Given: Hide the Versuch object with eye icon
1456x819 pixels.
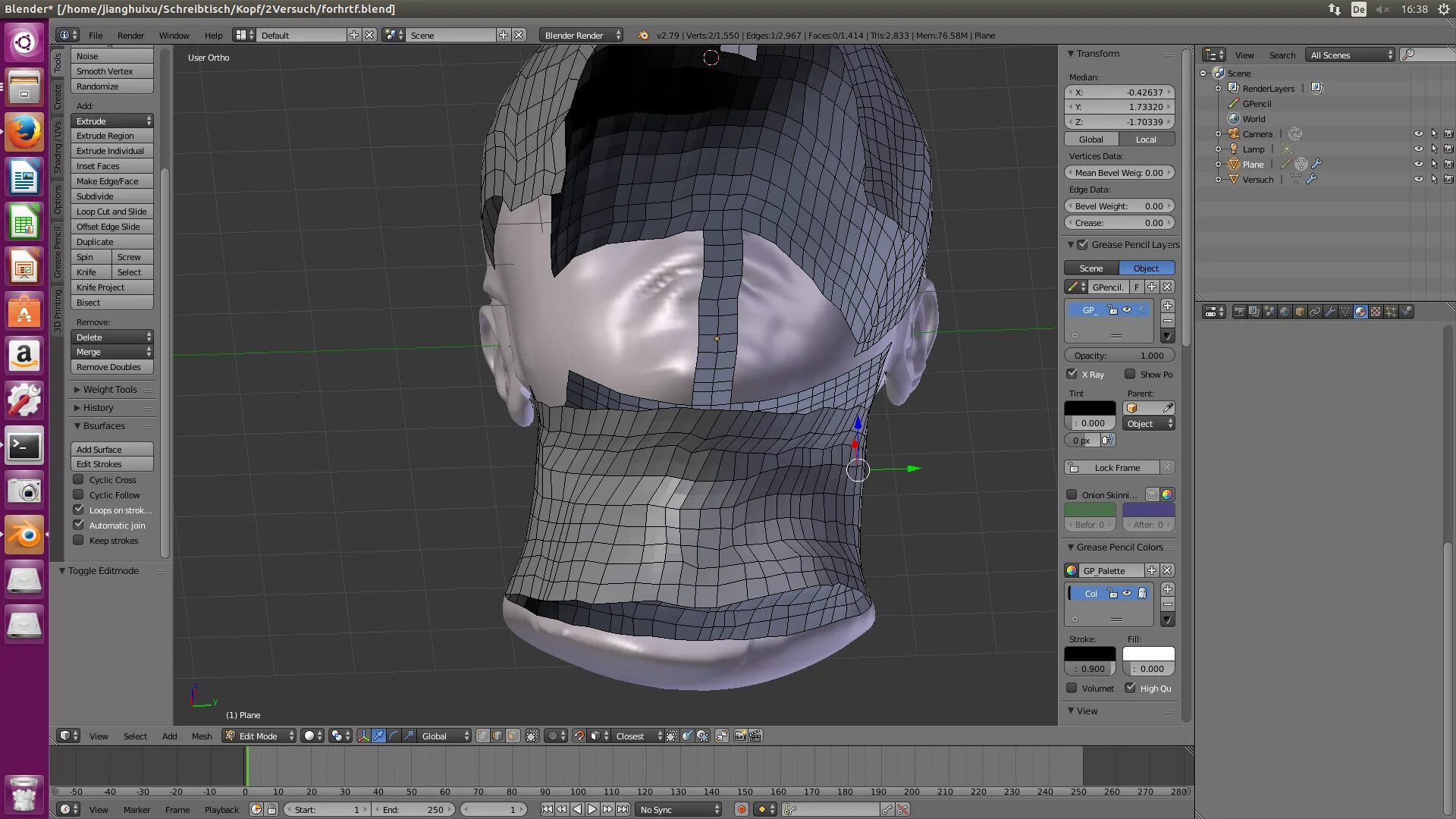Looking at the screenshot, I should click(x=1418, y=180).
